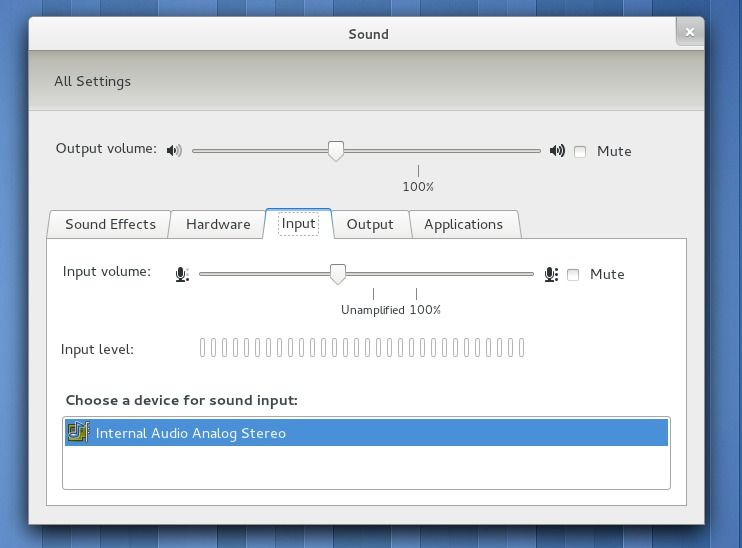Go to the Output tab
This screenshot has height=548, width=742.
pyautogui.click(x=370, y=224)
